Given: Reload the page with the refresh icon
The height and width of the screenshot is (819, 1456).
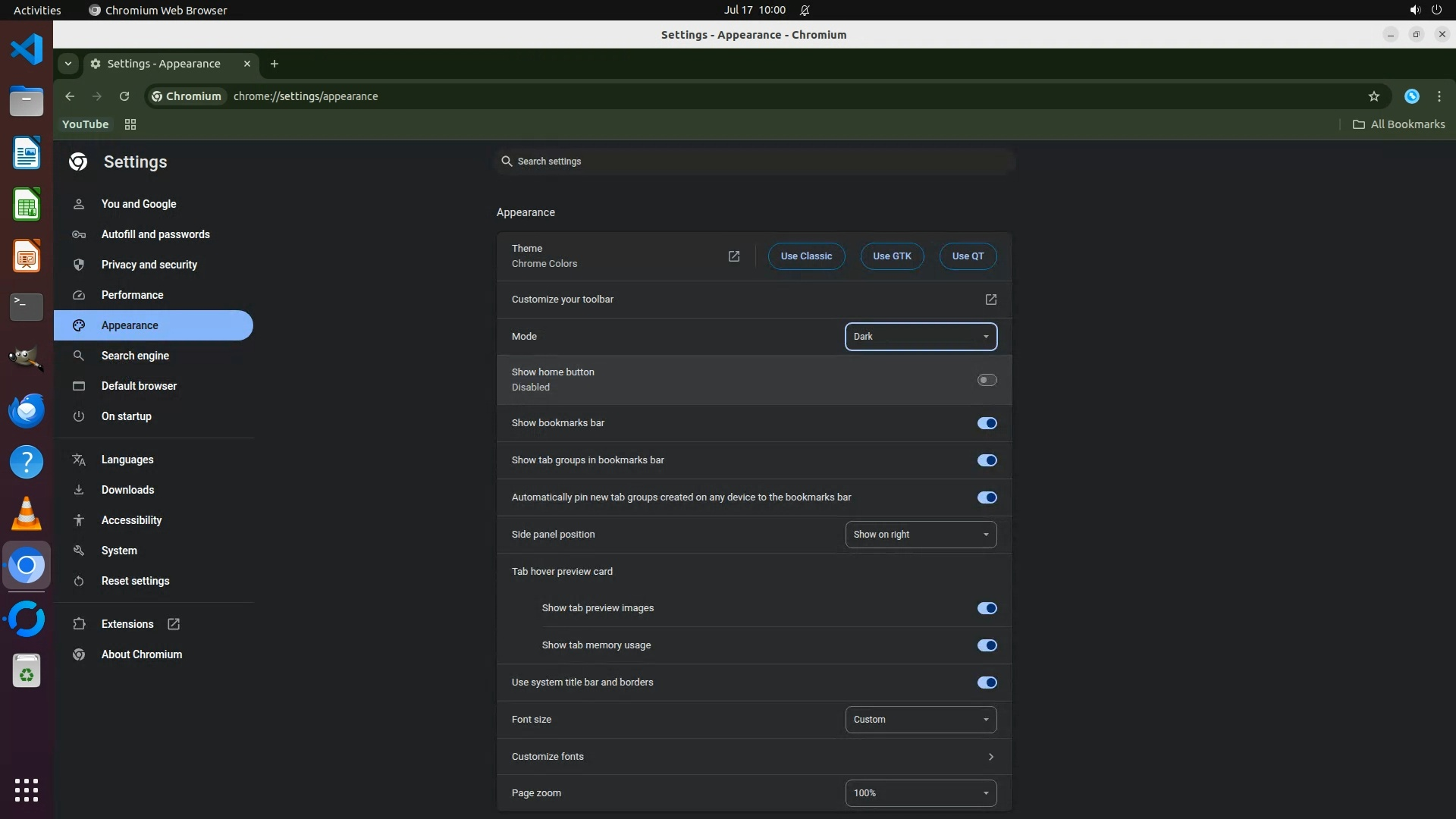Looking at the screenshot, I should (124, 96).
